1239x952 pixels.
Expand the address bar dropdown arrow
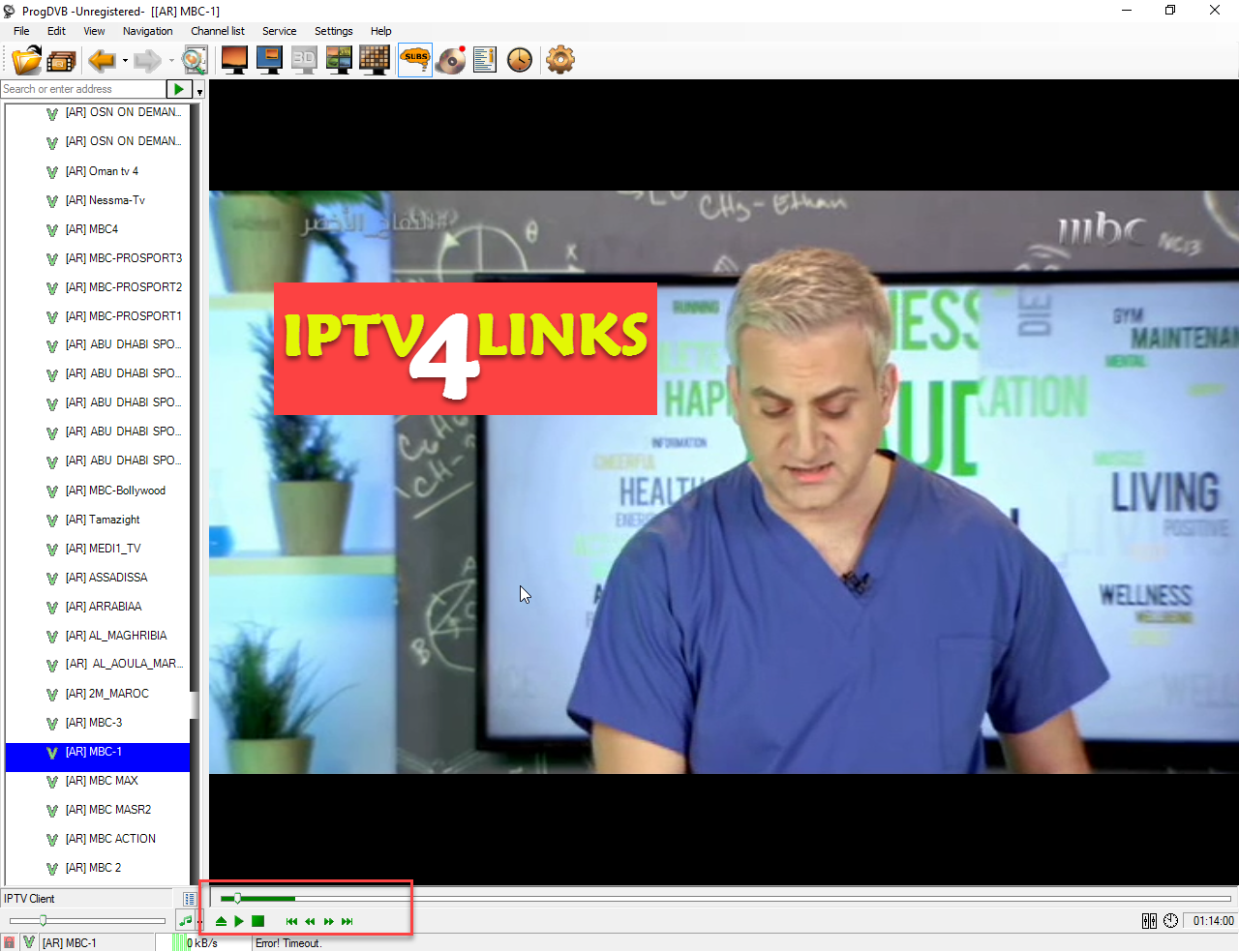(x=199, y=91)
